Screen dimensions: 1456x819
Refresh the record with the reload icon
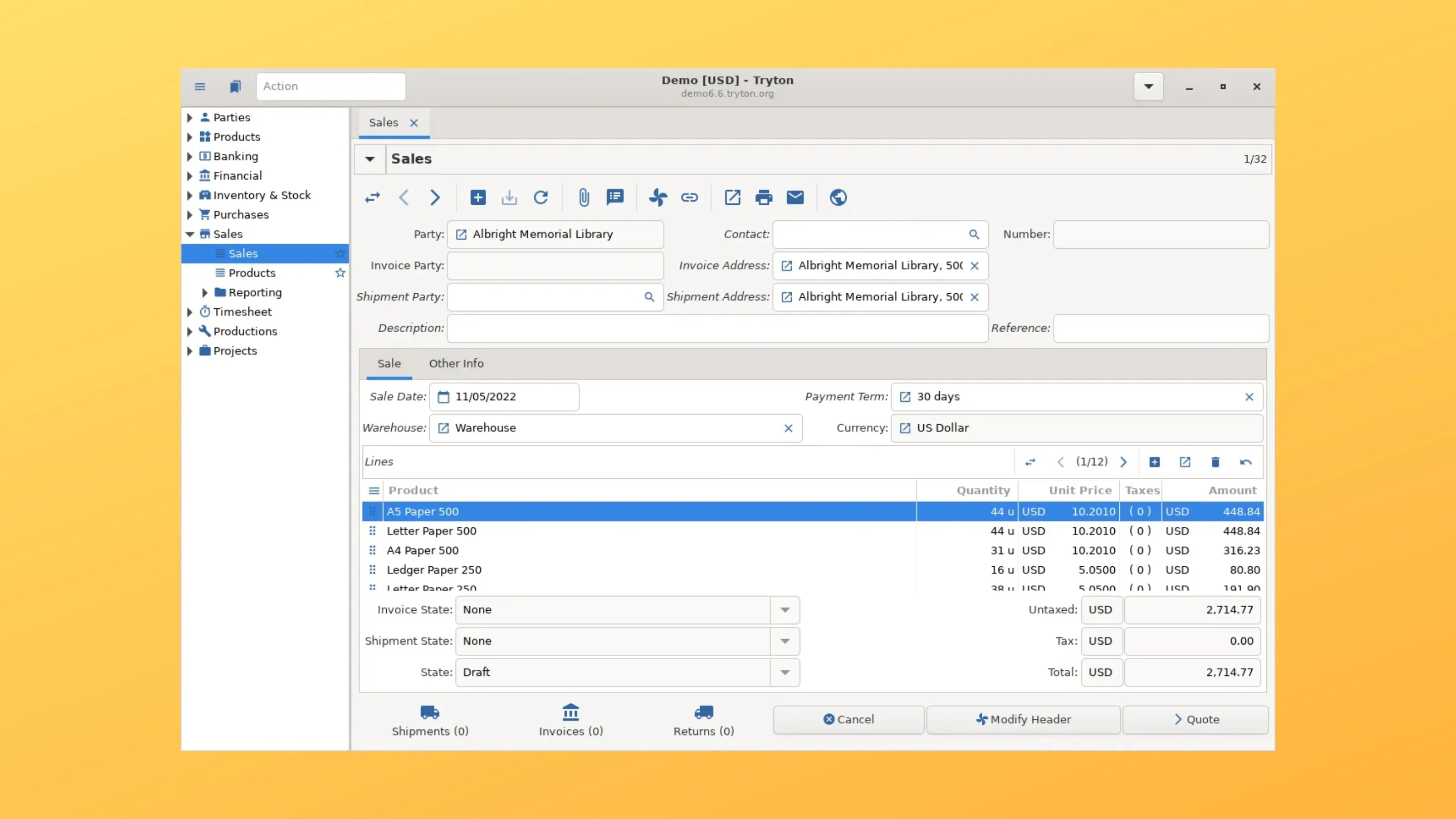click(x=541, y=197)
